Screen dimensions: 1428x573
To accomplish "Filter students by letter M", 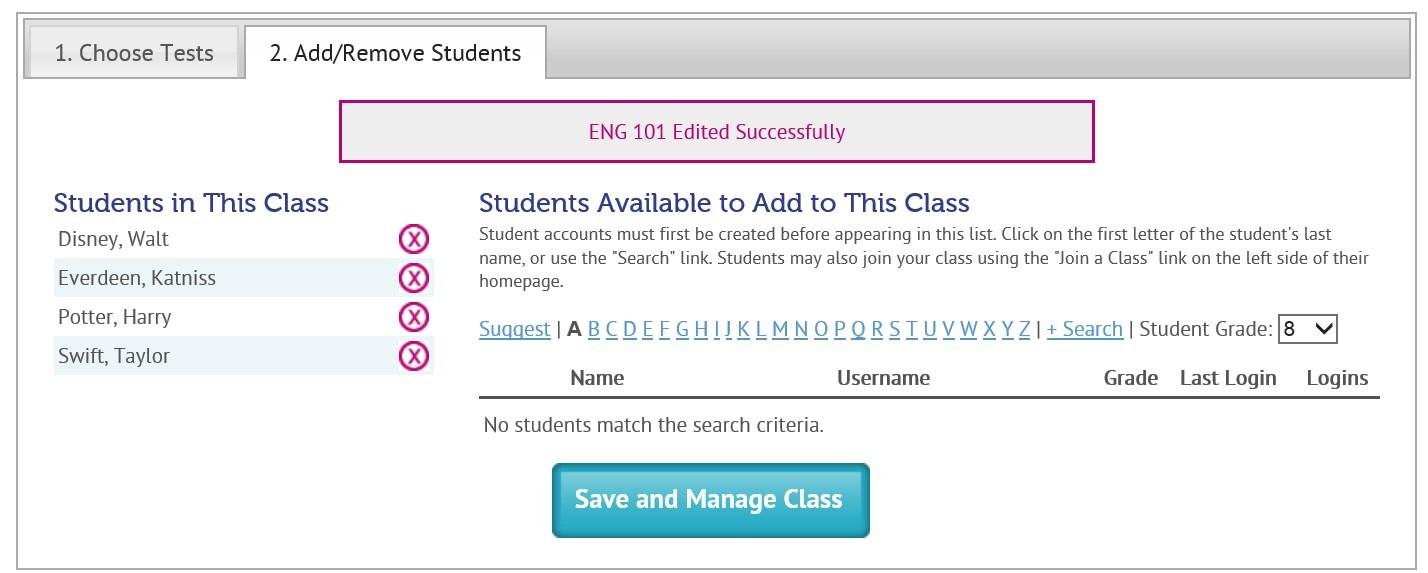I will pos(780,329).
